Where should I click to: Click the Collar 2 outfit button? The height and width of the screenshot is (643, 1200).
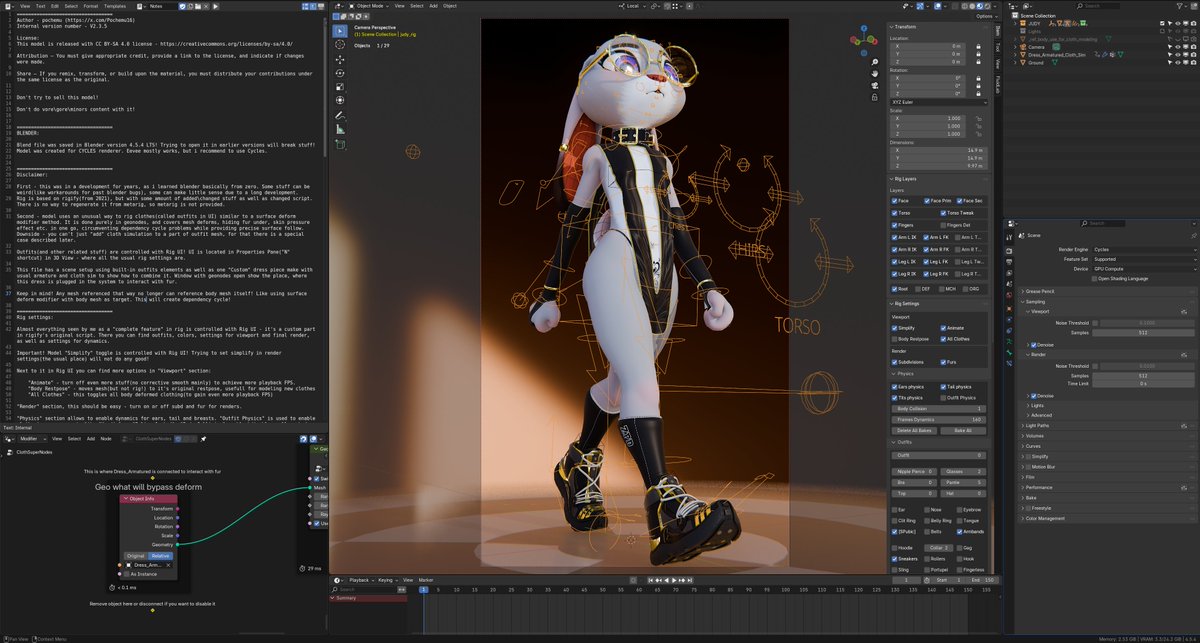939,548
